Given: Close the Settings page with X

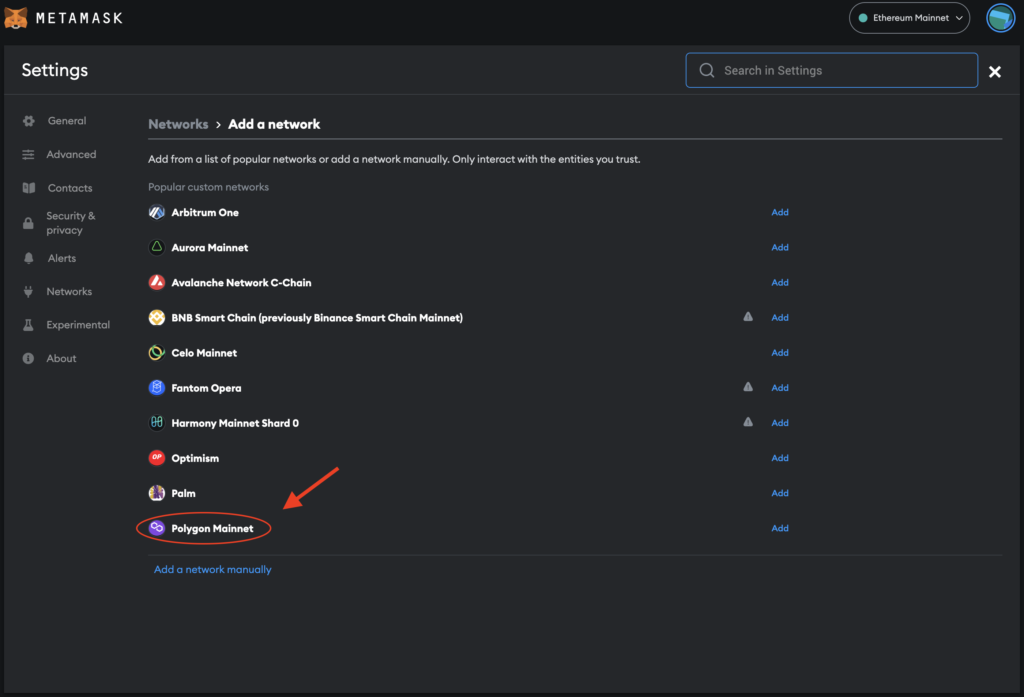Looking at the screenshot, I should point(995,72).
